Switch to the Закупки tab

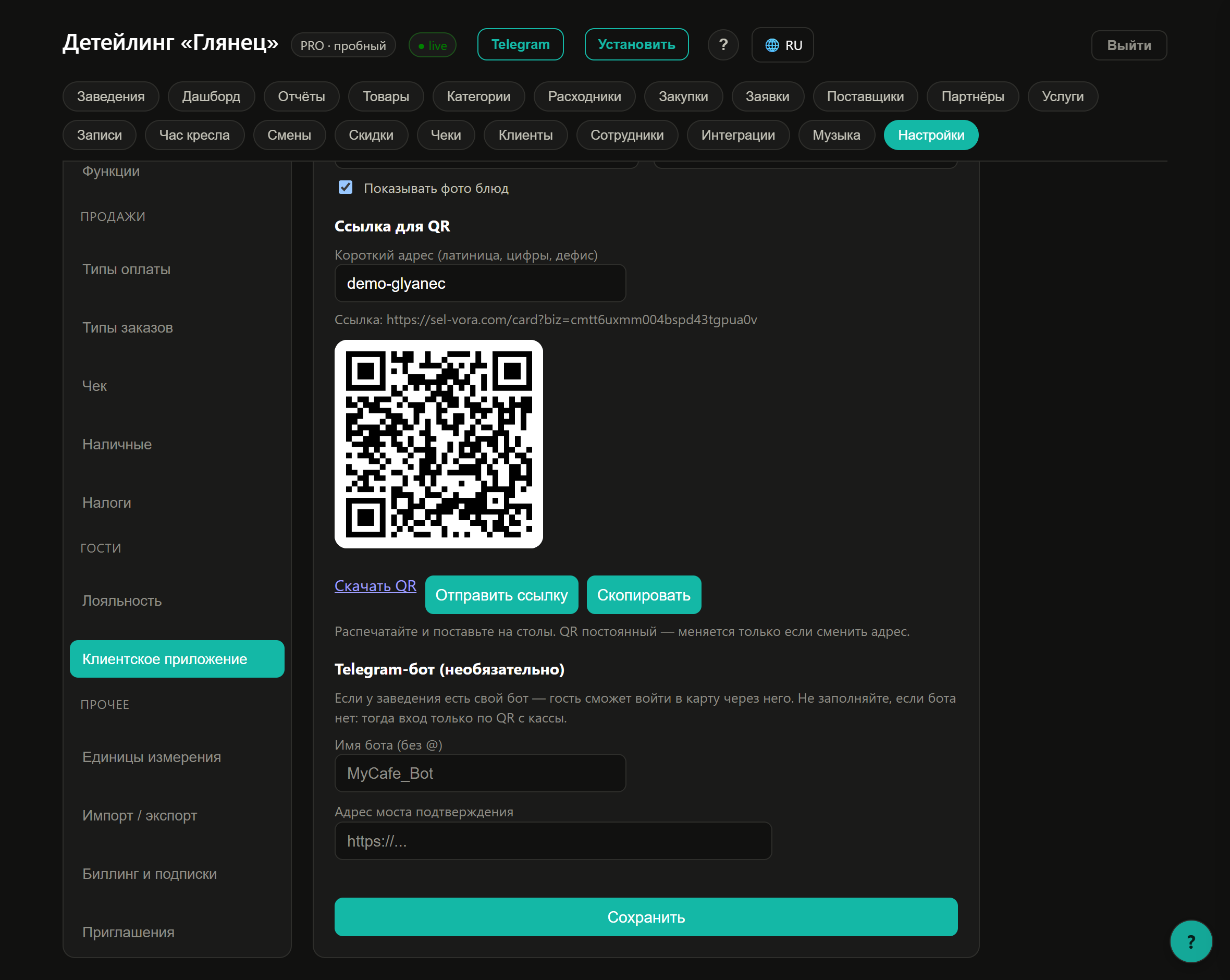coord(683,96)
